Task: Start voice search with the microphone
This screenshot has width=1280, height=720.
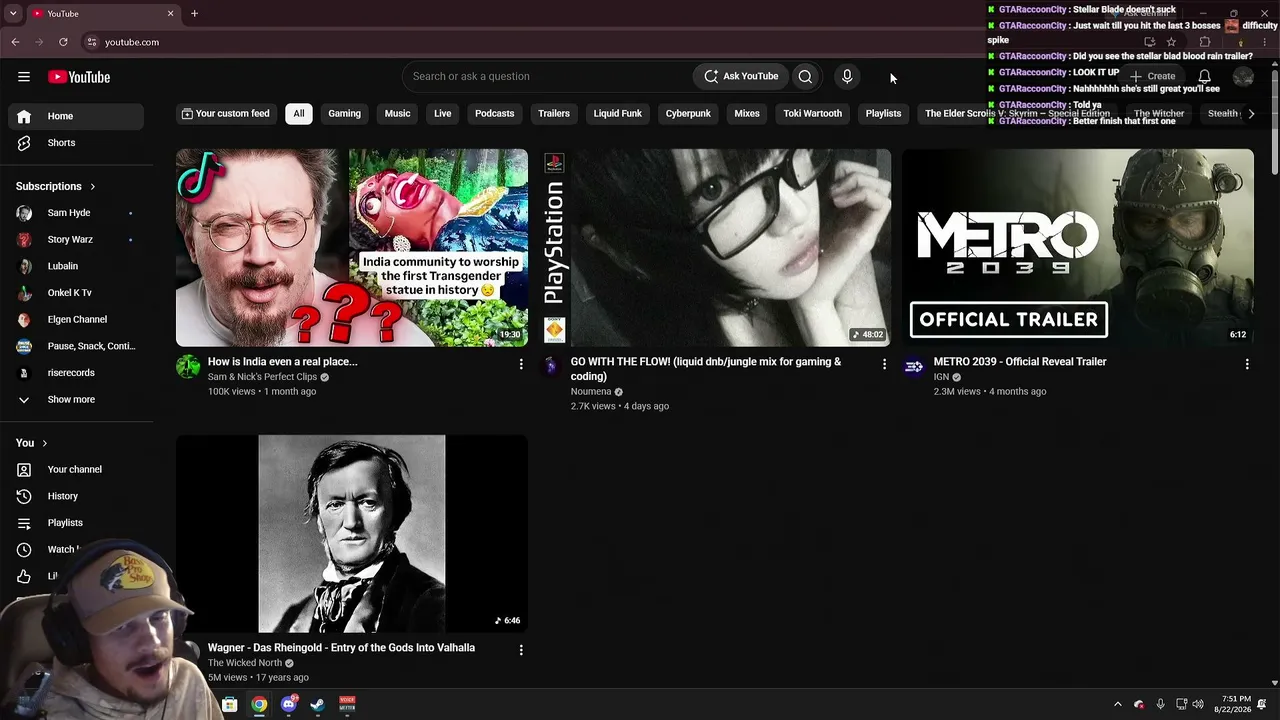Action: tap(847, 76)
